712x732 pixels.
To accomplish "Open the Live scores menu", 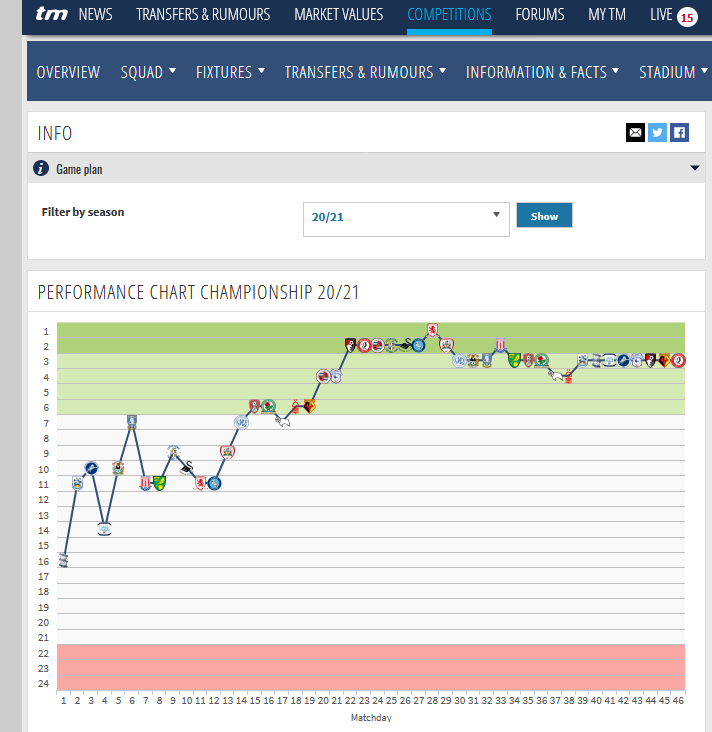I will (661, 14).
